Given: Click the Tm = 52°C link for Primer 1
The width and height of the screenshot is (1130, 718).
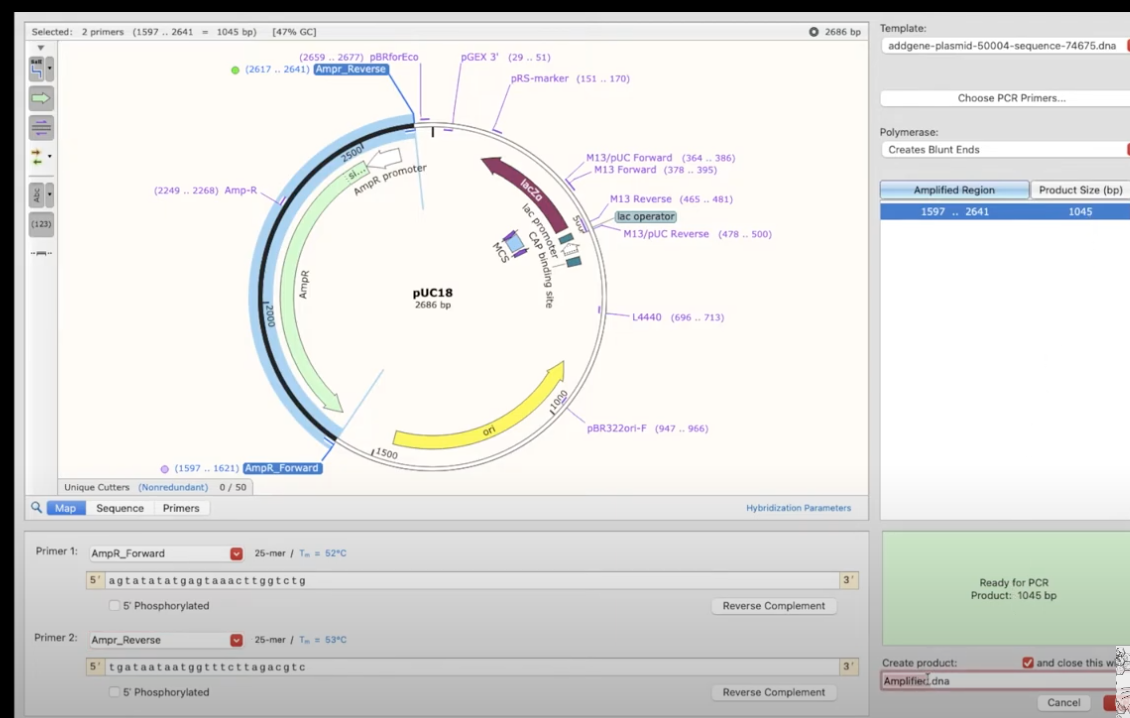Looking at the screenshot, I should [323, 554].
